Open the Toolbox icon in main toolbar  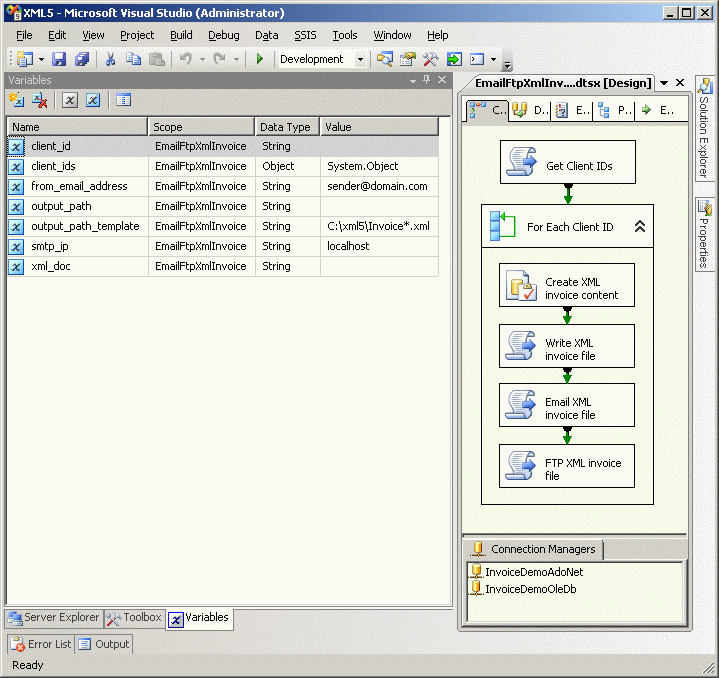431,59
